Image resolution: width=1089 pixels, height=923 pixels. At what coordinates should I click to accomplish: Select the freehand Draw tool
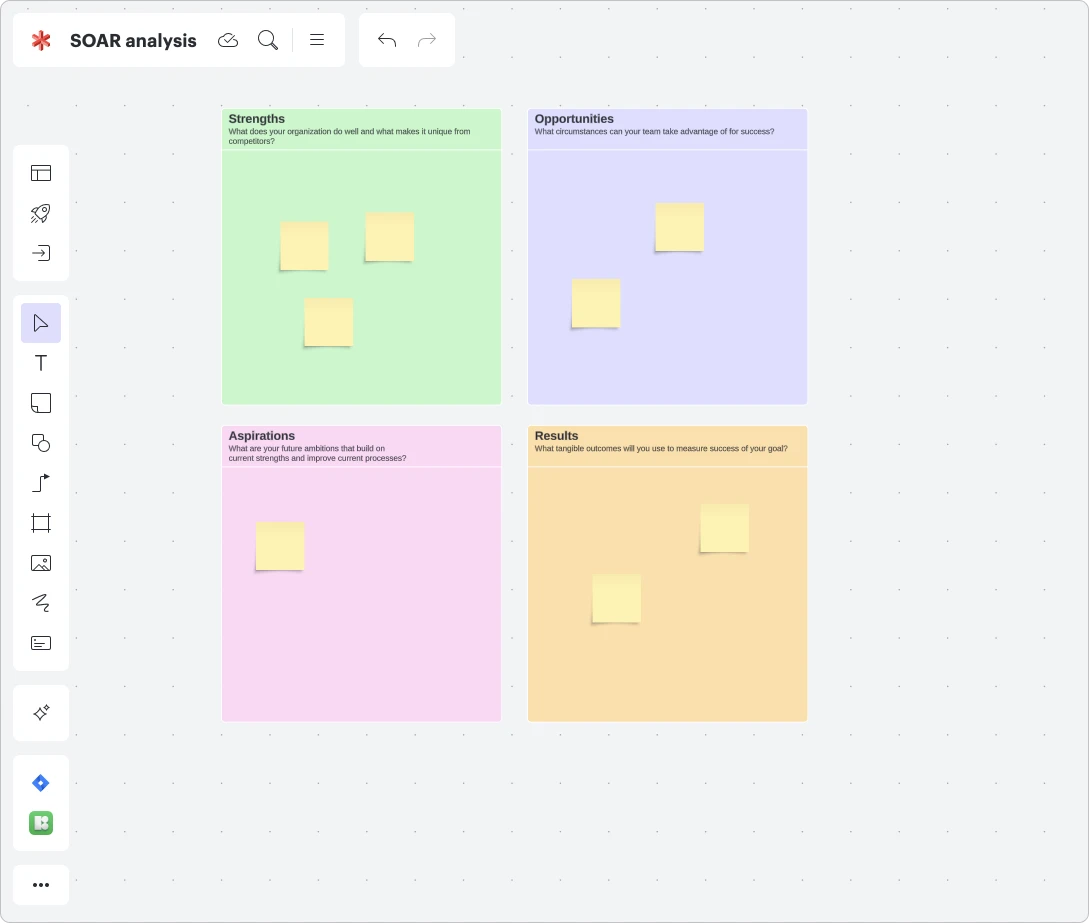pos(41,603)
